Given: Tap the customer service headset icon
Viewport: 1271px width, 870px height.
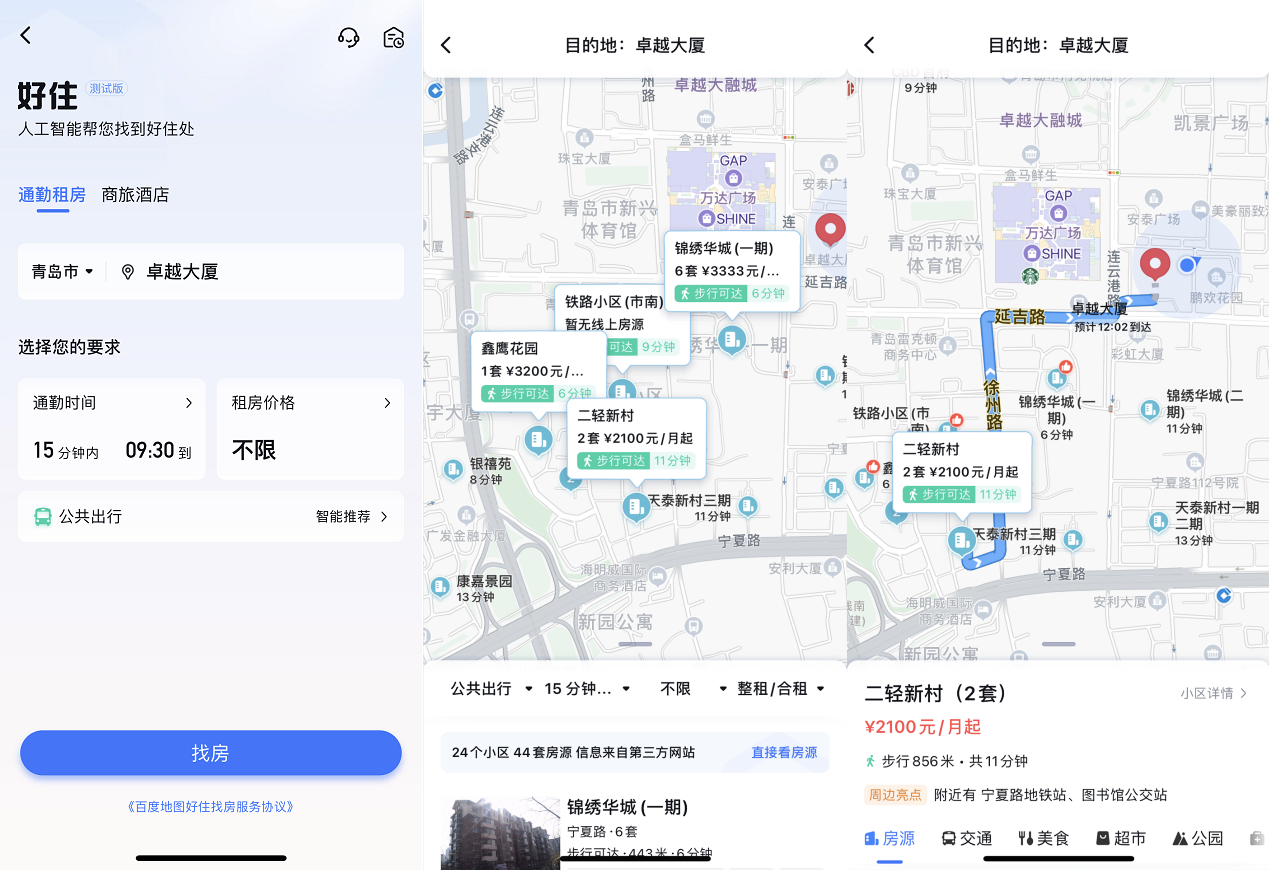Looking at the screenshot, I should pos(348,38).
